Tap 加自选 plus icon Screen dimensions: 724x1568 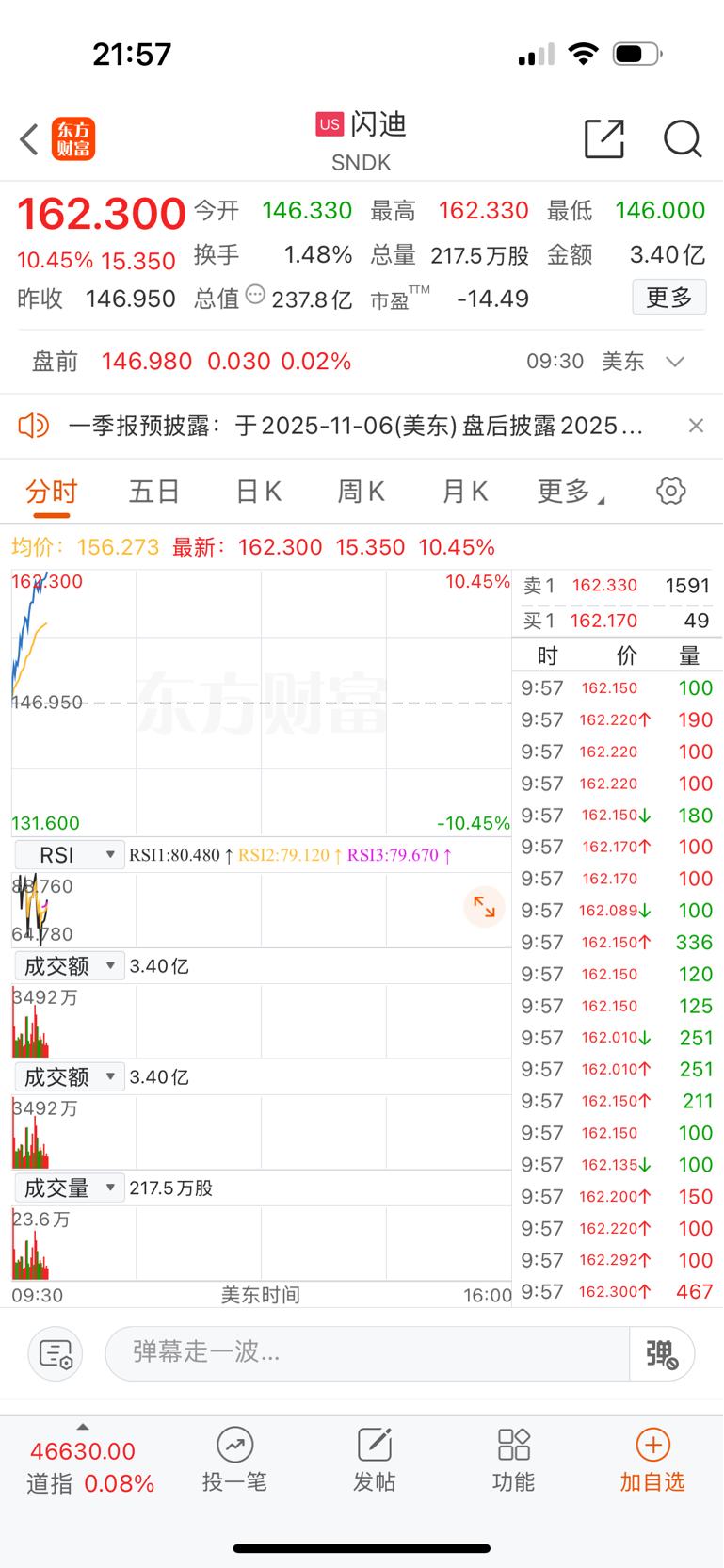652,1445
